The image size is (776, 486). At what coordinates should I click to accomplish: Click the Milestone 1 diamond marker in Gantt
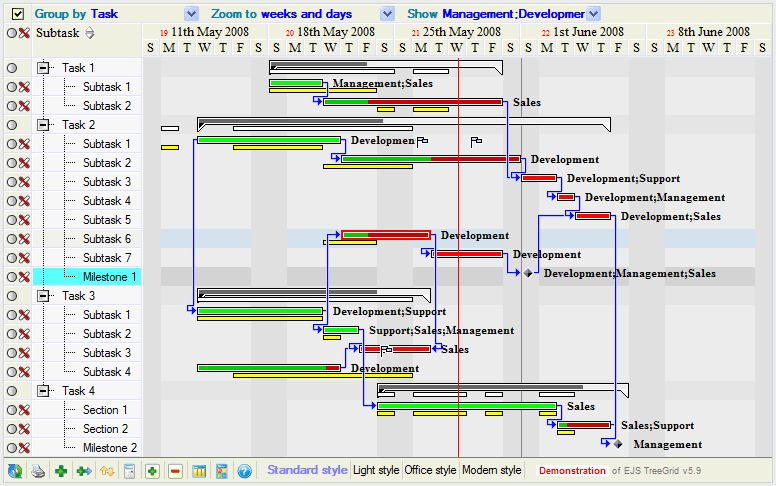tap(527, 273)
